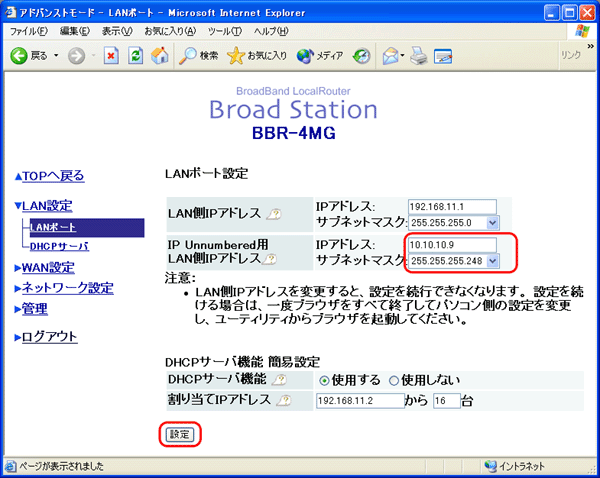Open the お気に入り(A) menu
This screenshot has height=478, width=600.
[x=170, y=31]
